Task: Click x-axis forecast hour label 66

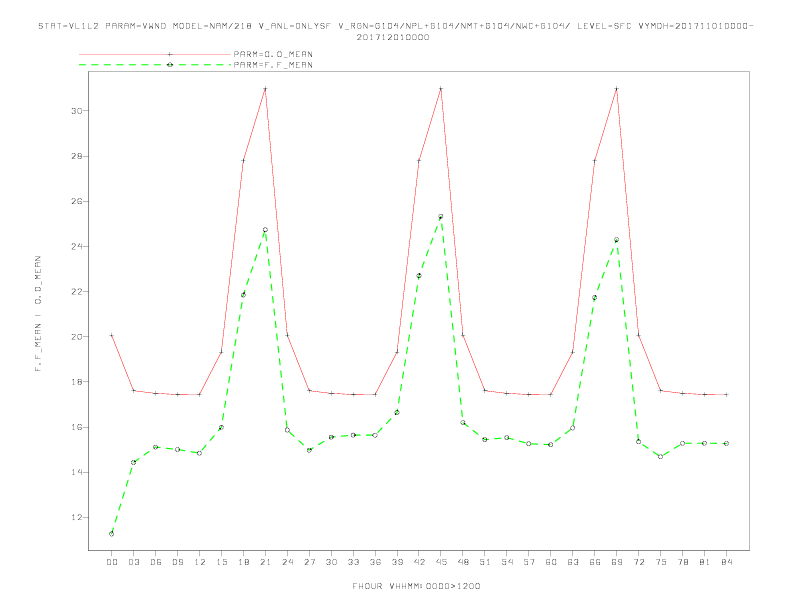Action: click(595, 562)
